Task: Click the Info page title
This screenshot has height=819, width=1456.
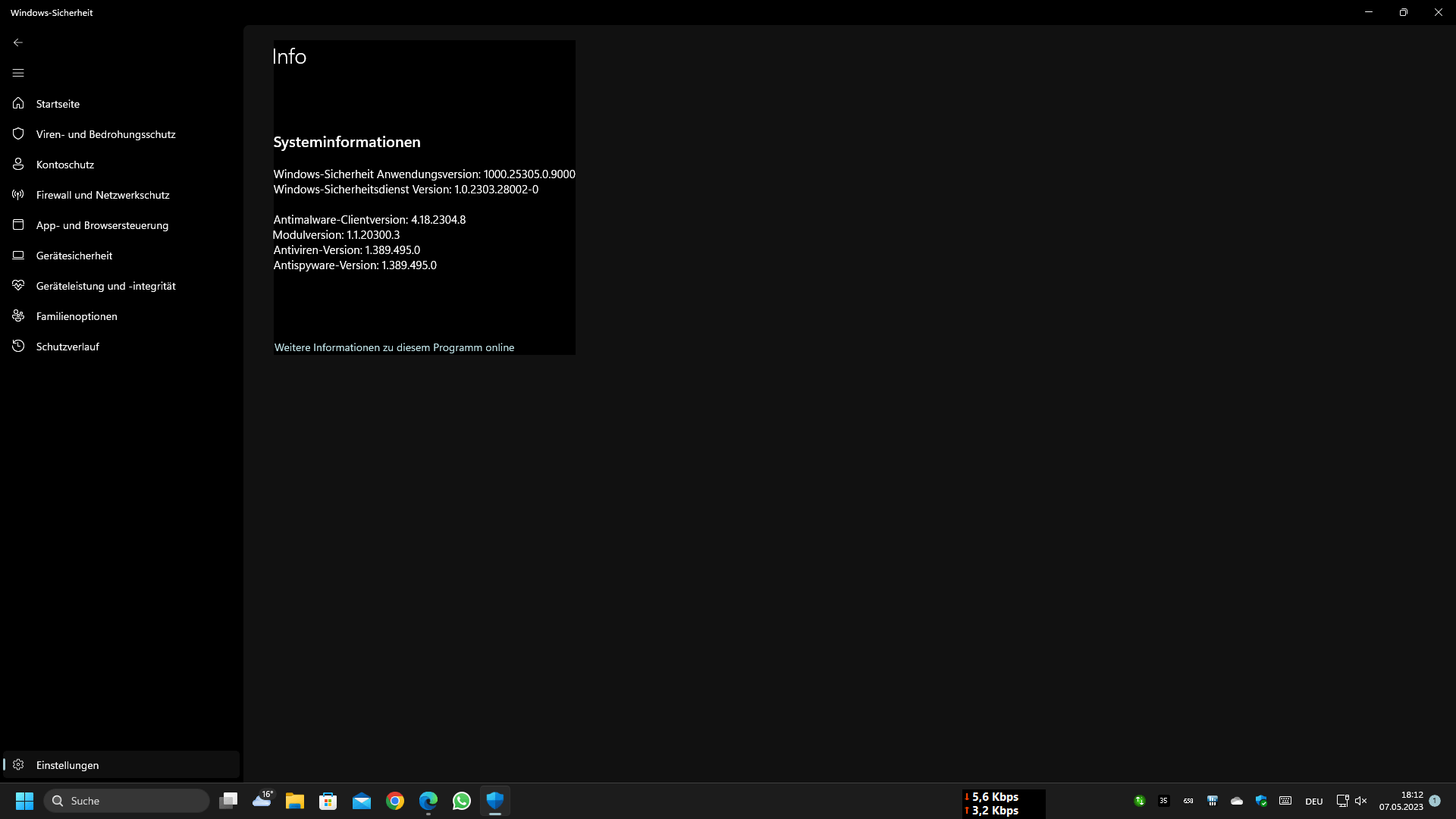Action: [x=289, y=56]
